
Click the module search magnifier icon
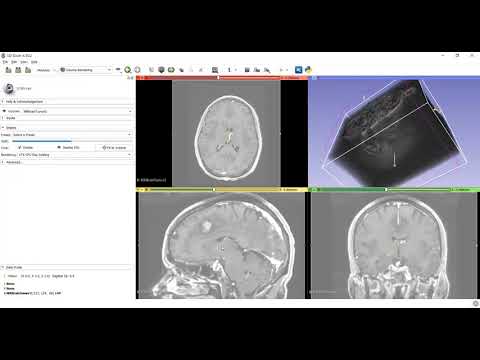click(54, 70)
